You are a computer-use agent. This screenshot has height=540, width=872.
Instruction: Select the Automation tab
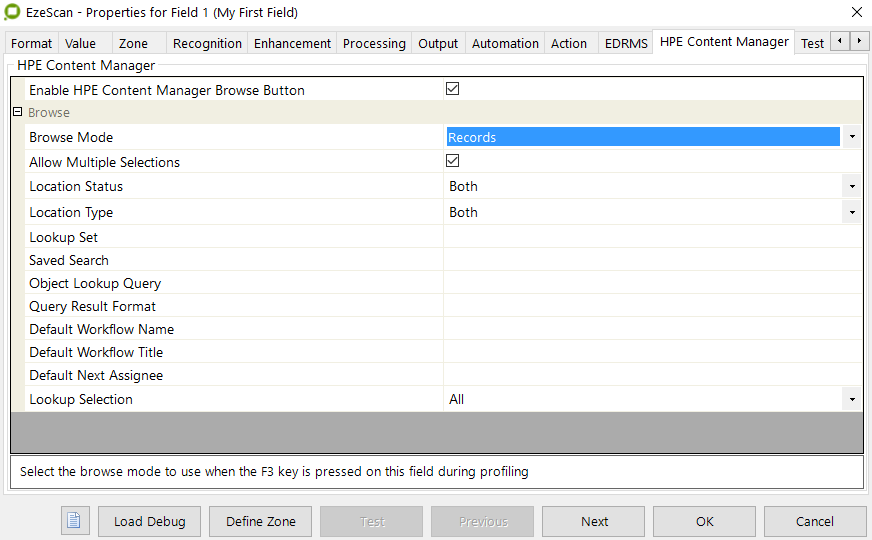coord(505,43)
